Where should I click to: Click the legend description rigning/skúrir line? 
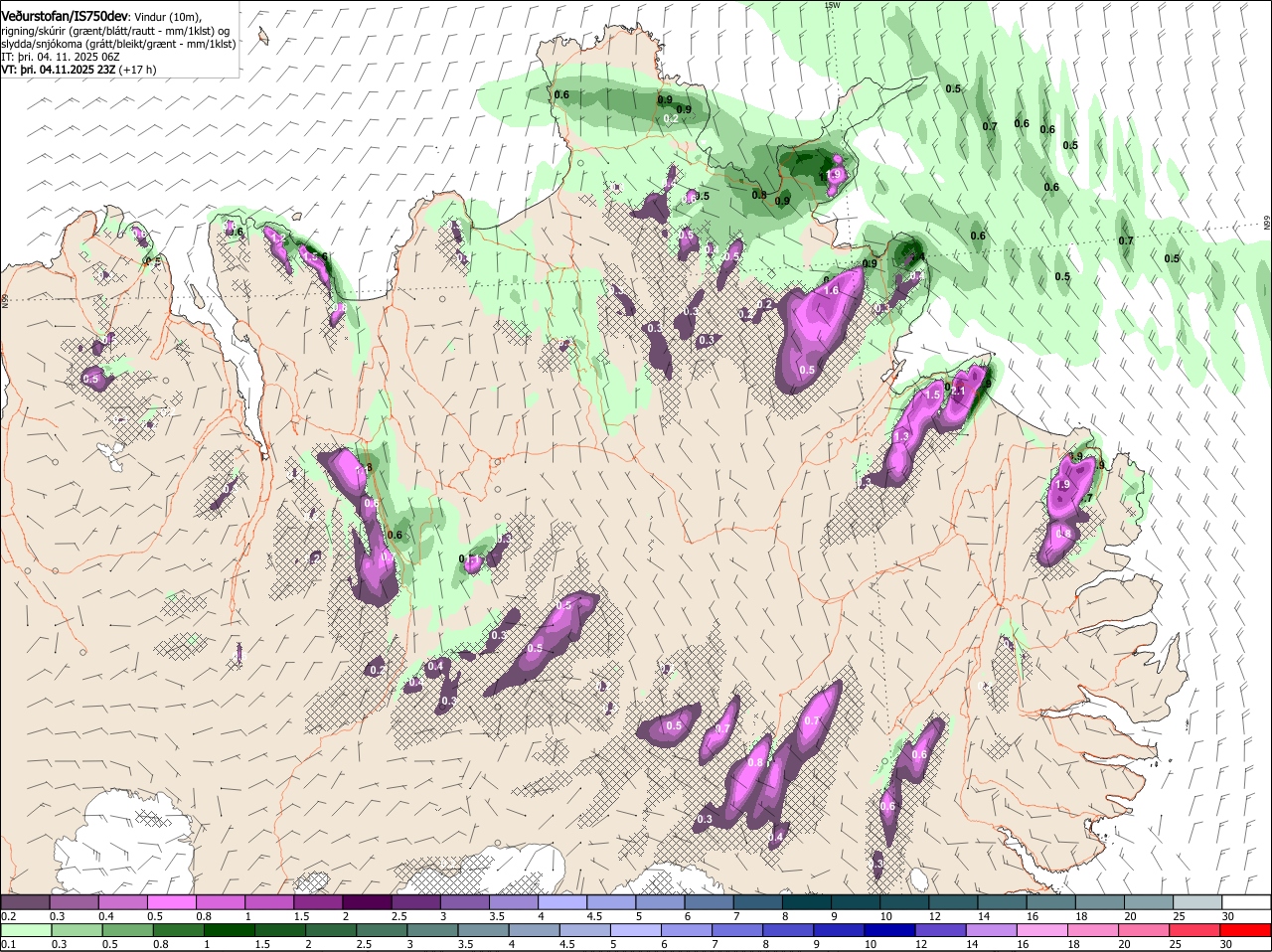click(x=115, y=31)
